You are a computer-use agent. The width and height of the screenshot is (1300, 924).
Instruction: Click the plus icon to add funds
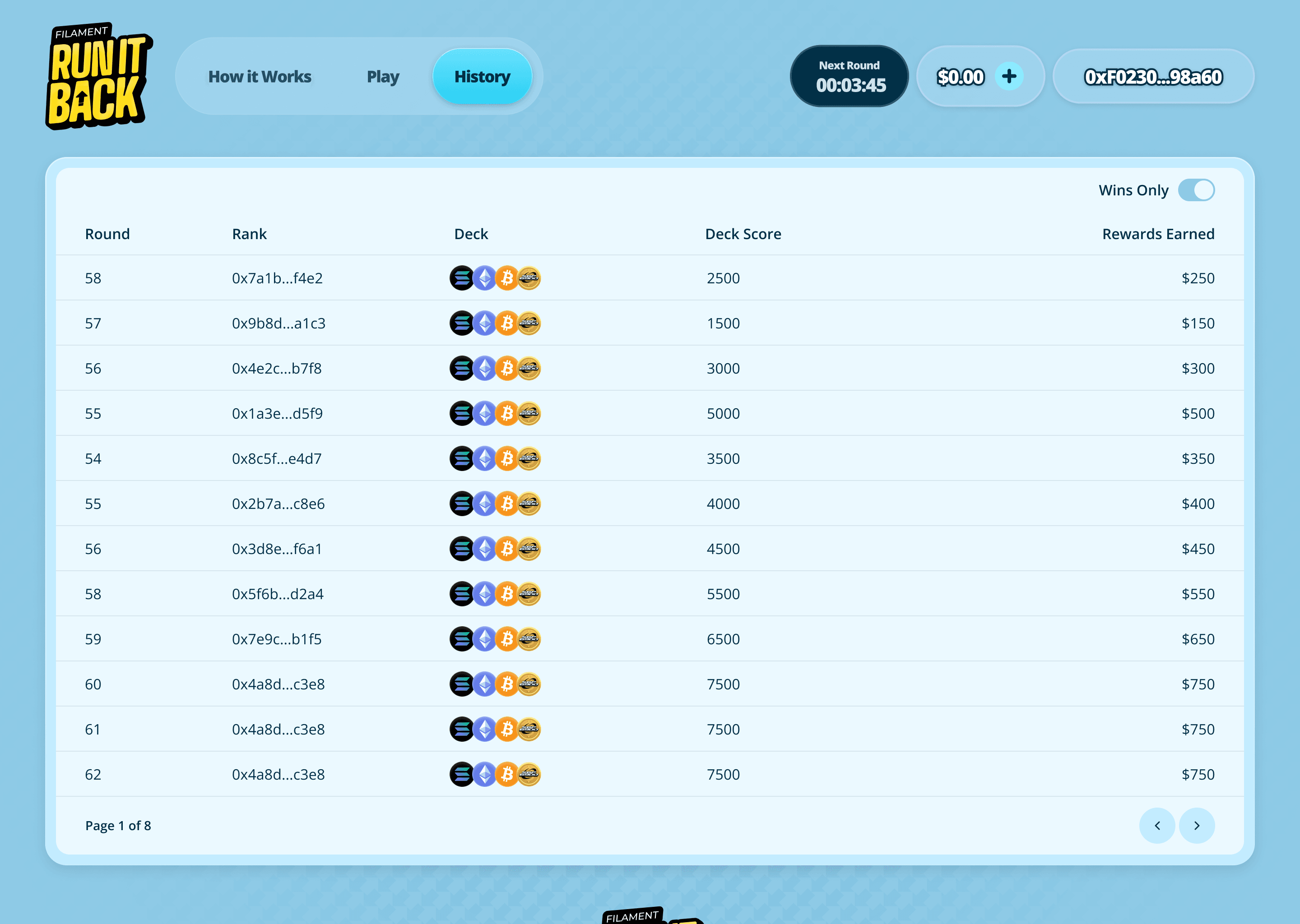pyautogui.click(x=1008, y=76)
